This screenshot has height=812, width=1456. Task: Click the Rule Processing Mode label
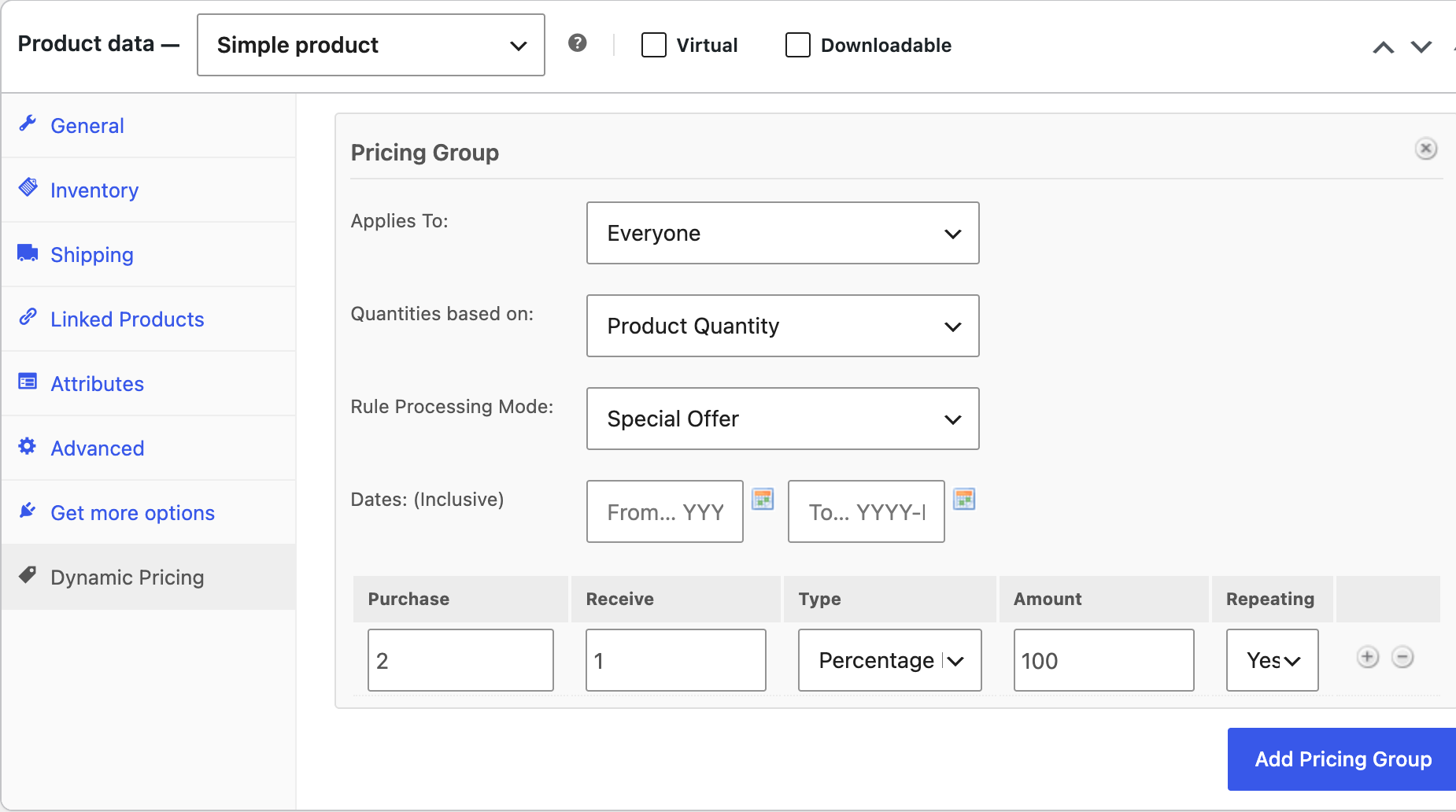coord(452,407)
